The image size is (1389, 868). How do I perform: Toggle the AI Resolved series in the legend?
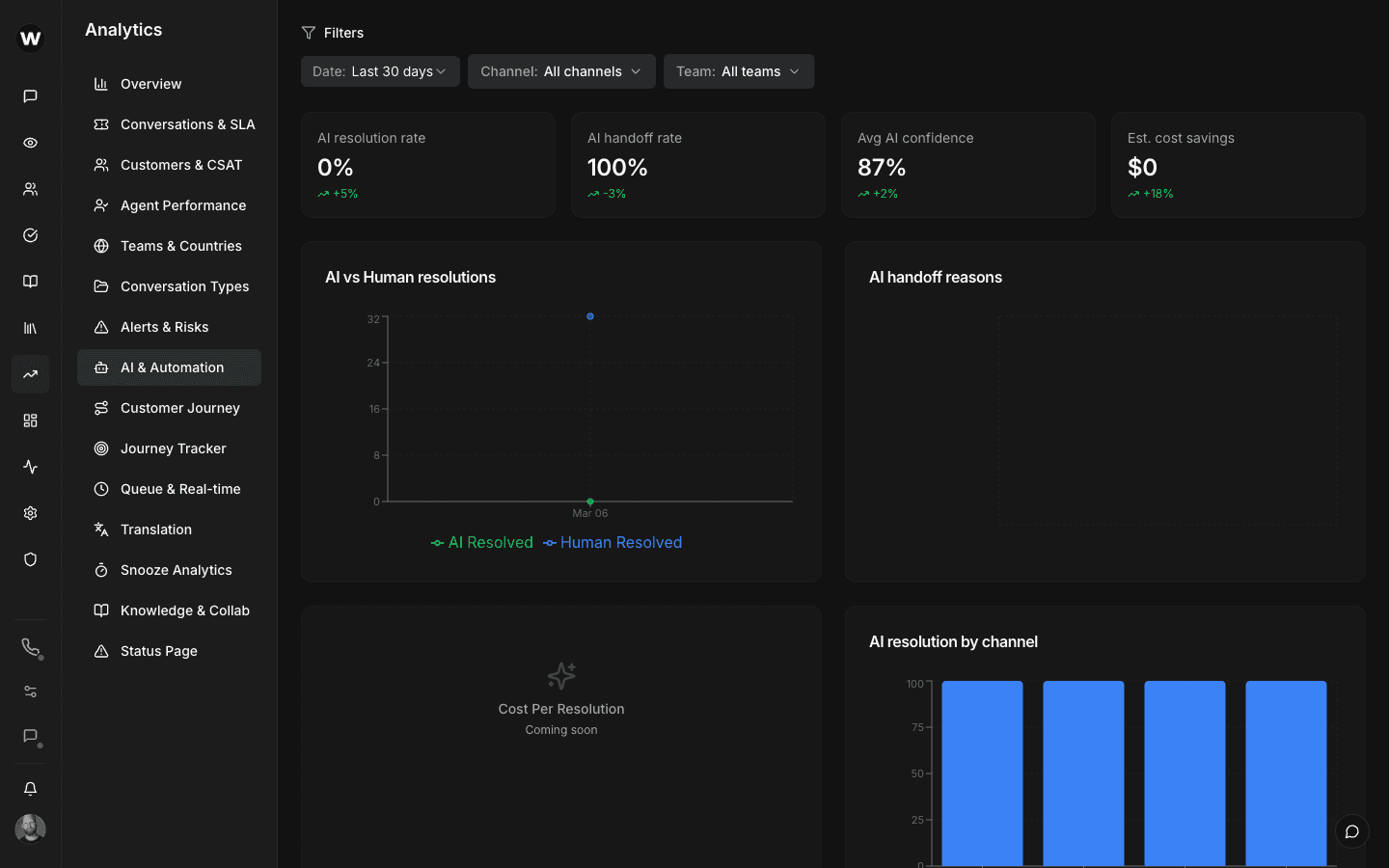481,542
